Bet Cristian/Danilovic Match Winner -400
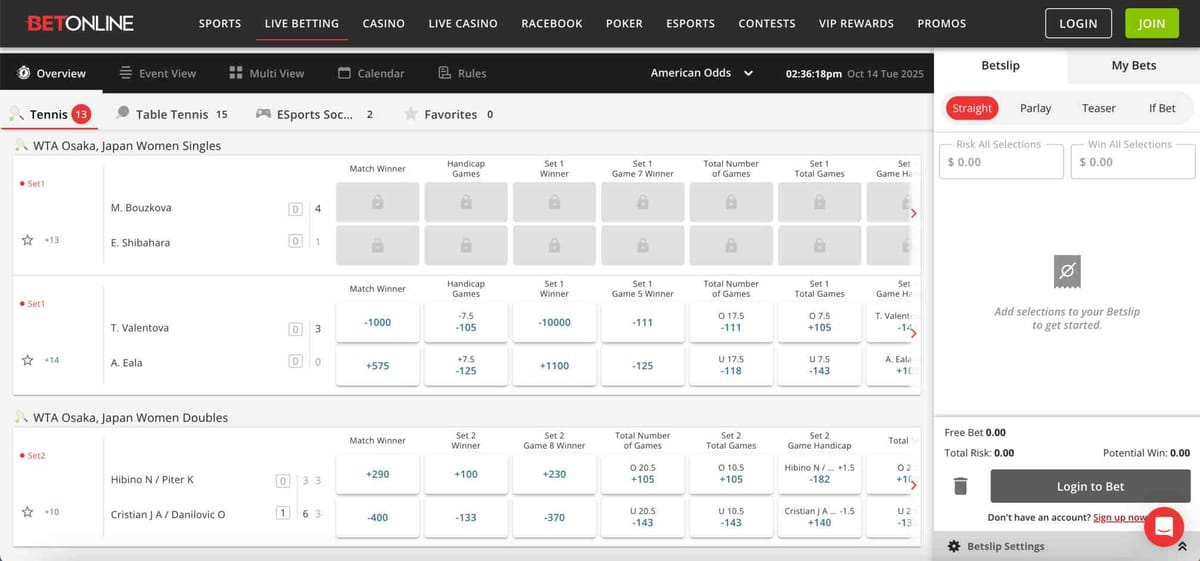 click(377, 517)
